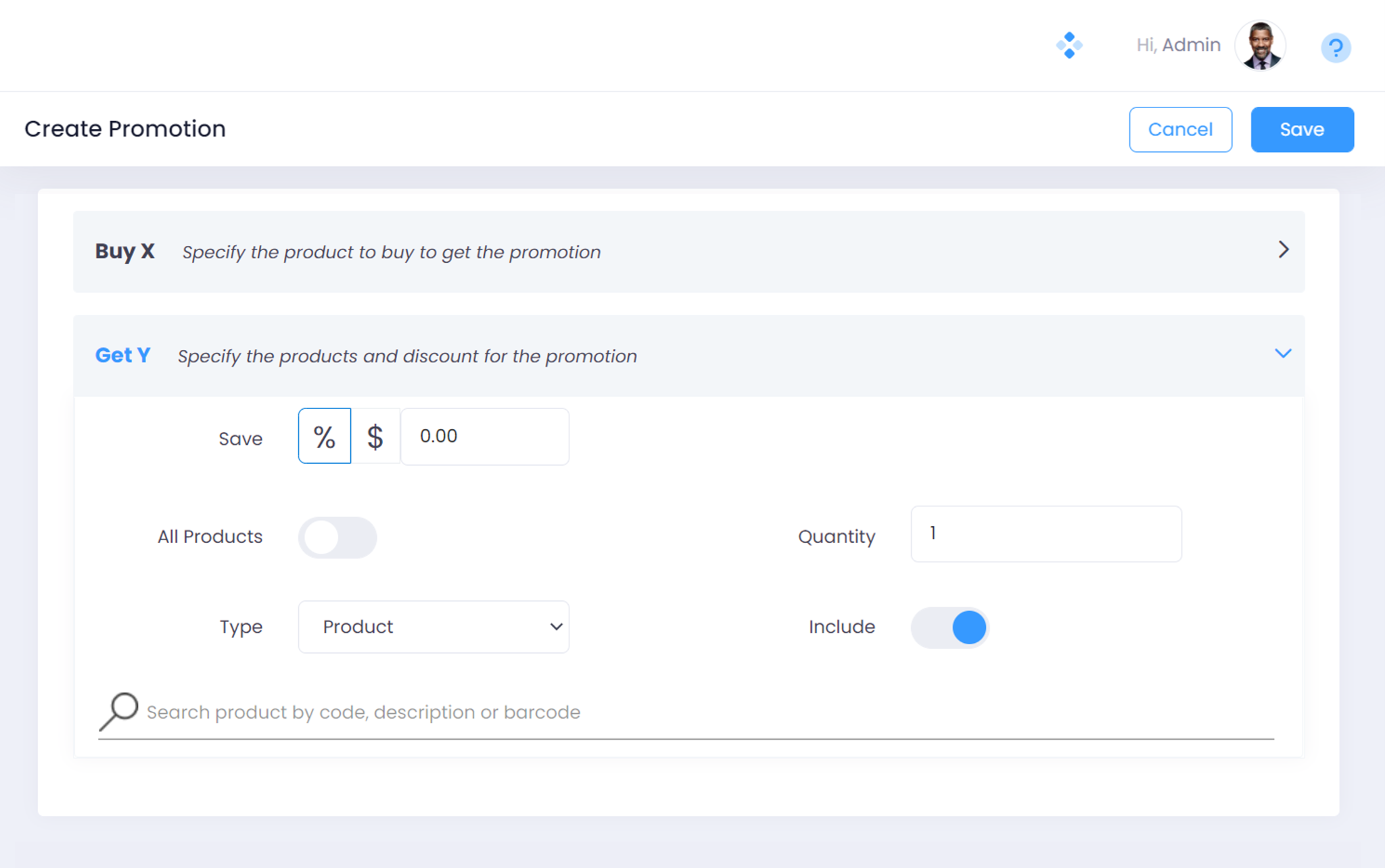Click the blue diamond apps icon

click(1069, 45)
